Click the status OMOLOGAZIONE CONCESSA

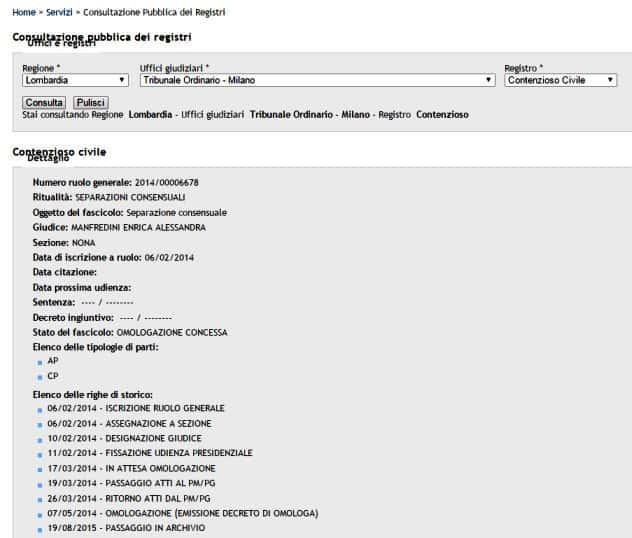(x=172, y=332)
